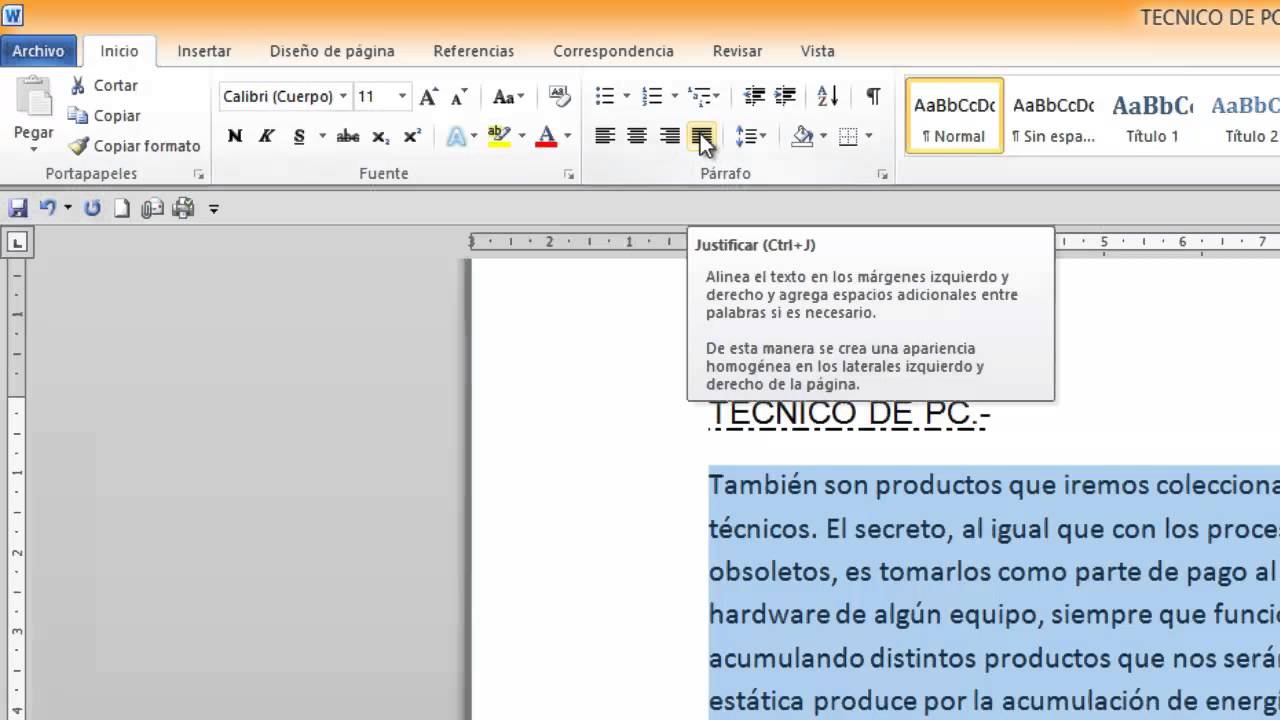Open the Fuente dialog launcher
Screen dimensions: 1280x720
tap(569, 175)
